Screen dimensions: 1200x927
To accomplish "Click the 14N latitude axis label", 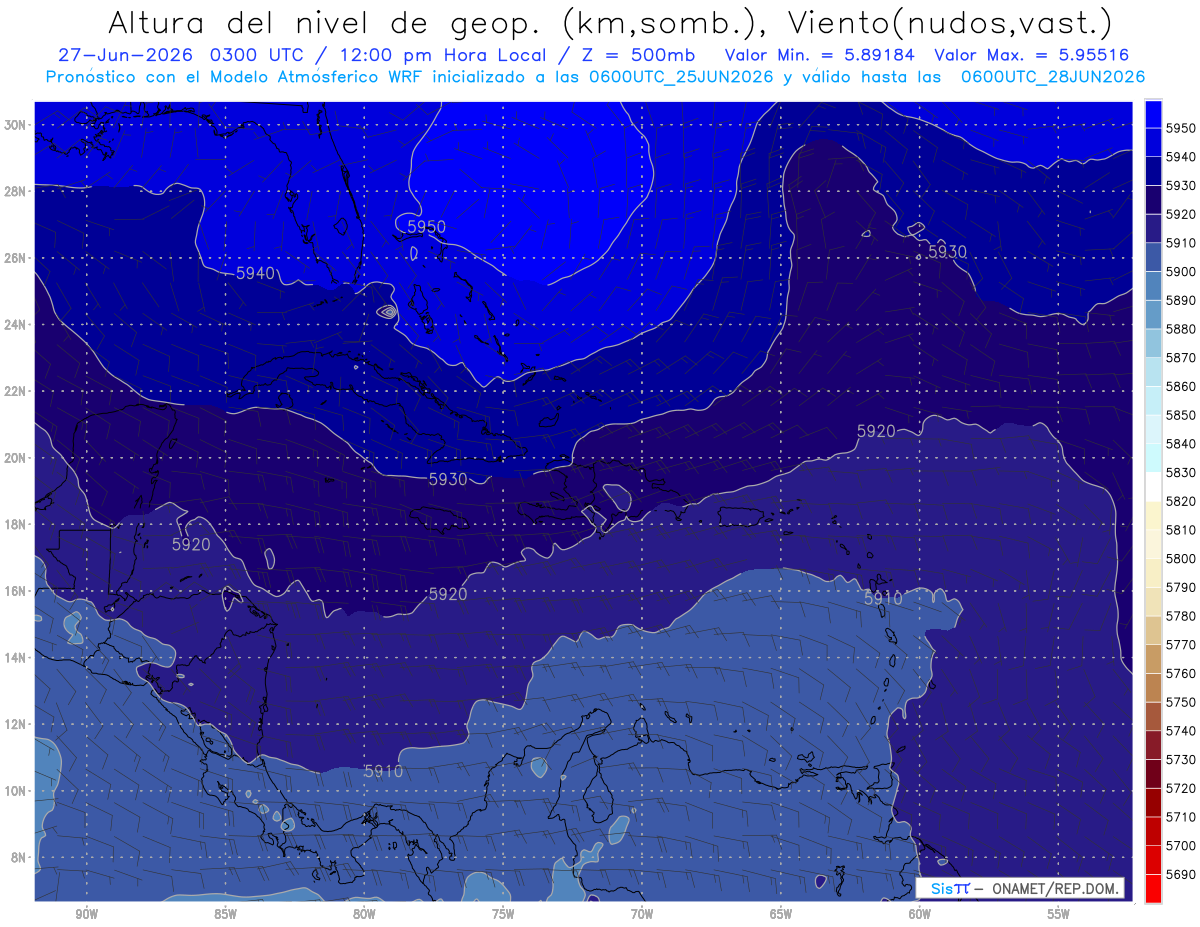I will [16, 658].
